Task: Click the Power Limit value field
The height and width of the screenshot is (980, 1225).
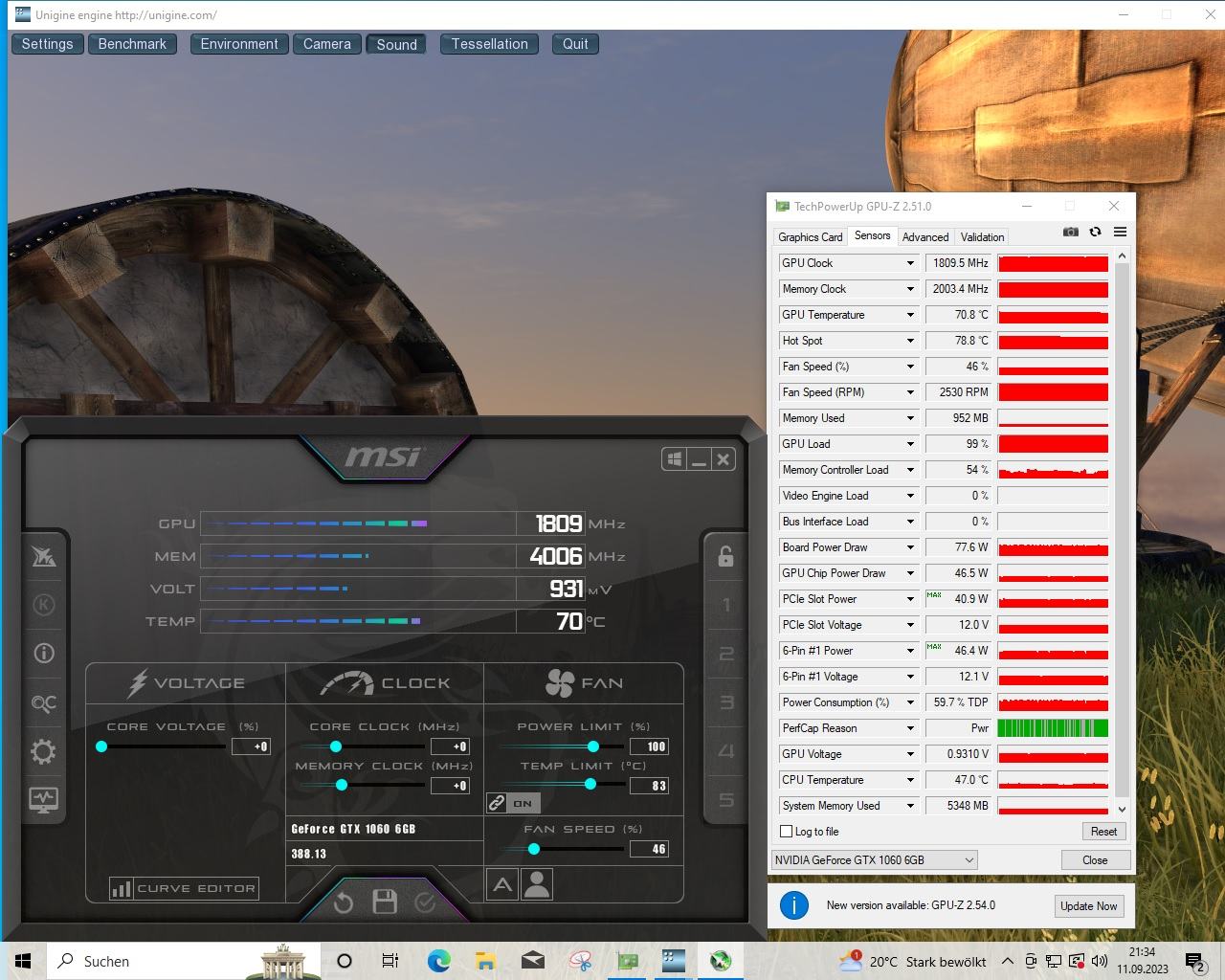Action: tap(650, 746)
